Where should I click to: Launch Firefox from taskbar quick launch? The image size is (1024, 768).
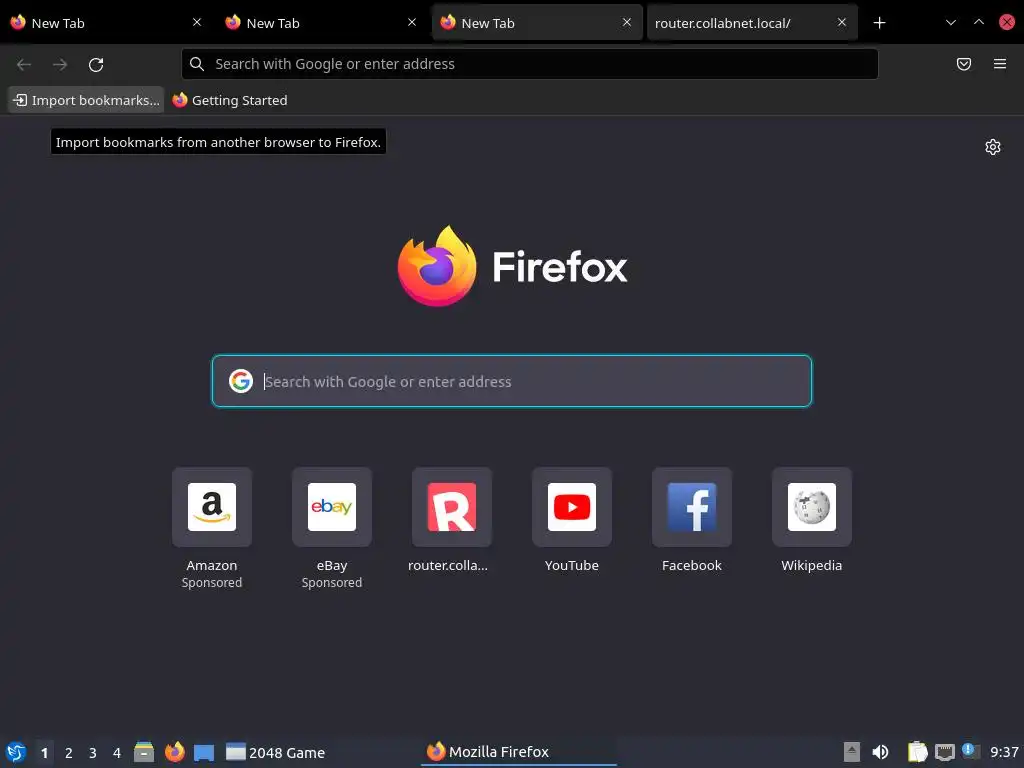174,752
